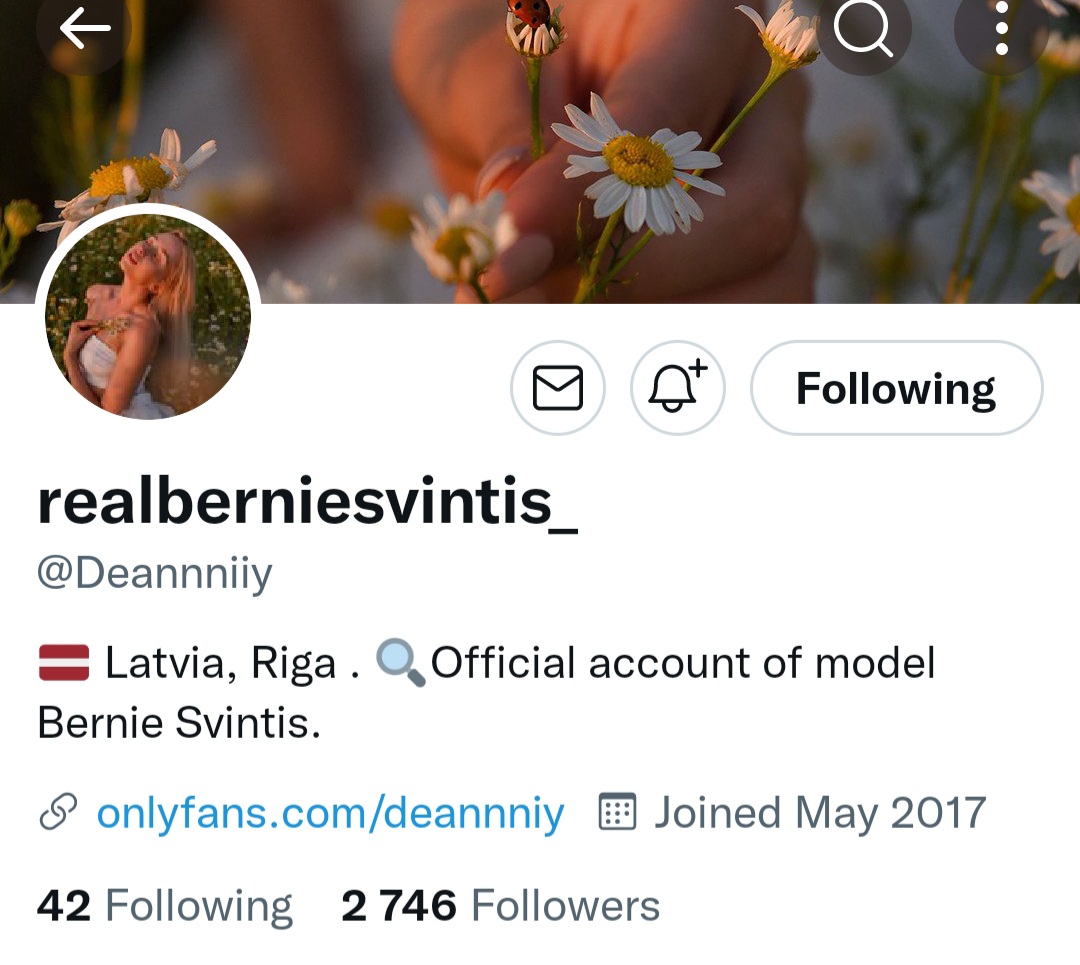Open the three-dot more options menu
The height and width of the screenshot is (965, 1080).
click(x=1000, y=30)
